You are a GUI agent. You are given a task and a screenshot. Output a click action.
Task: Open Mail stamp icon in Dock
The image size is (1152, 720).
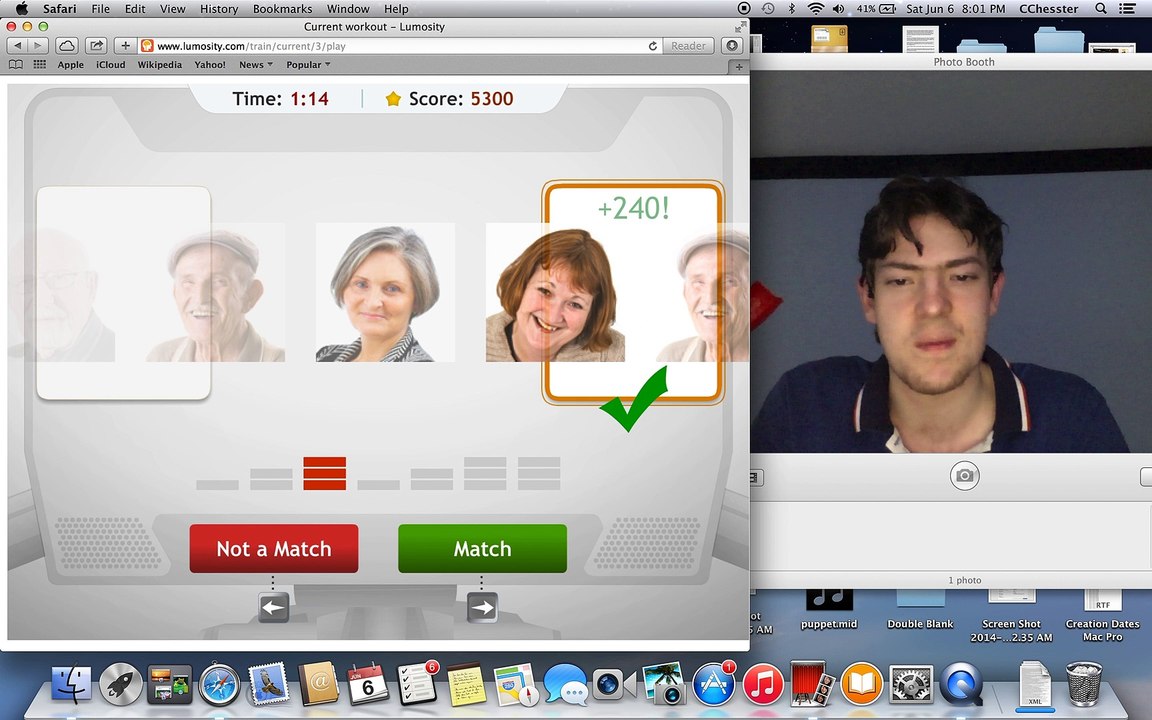pyautogui.click(x=269, y=684)
